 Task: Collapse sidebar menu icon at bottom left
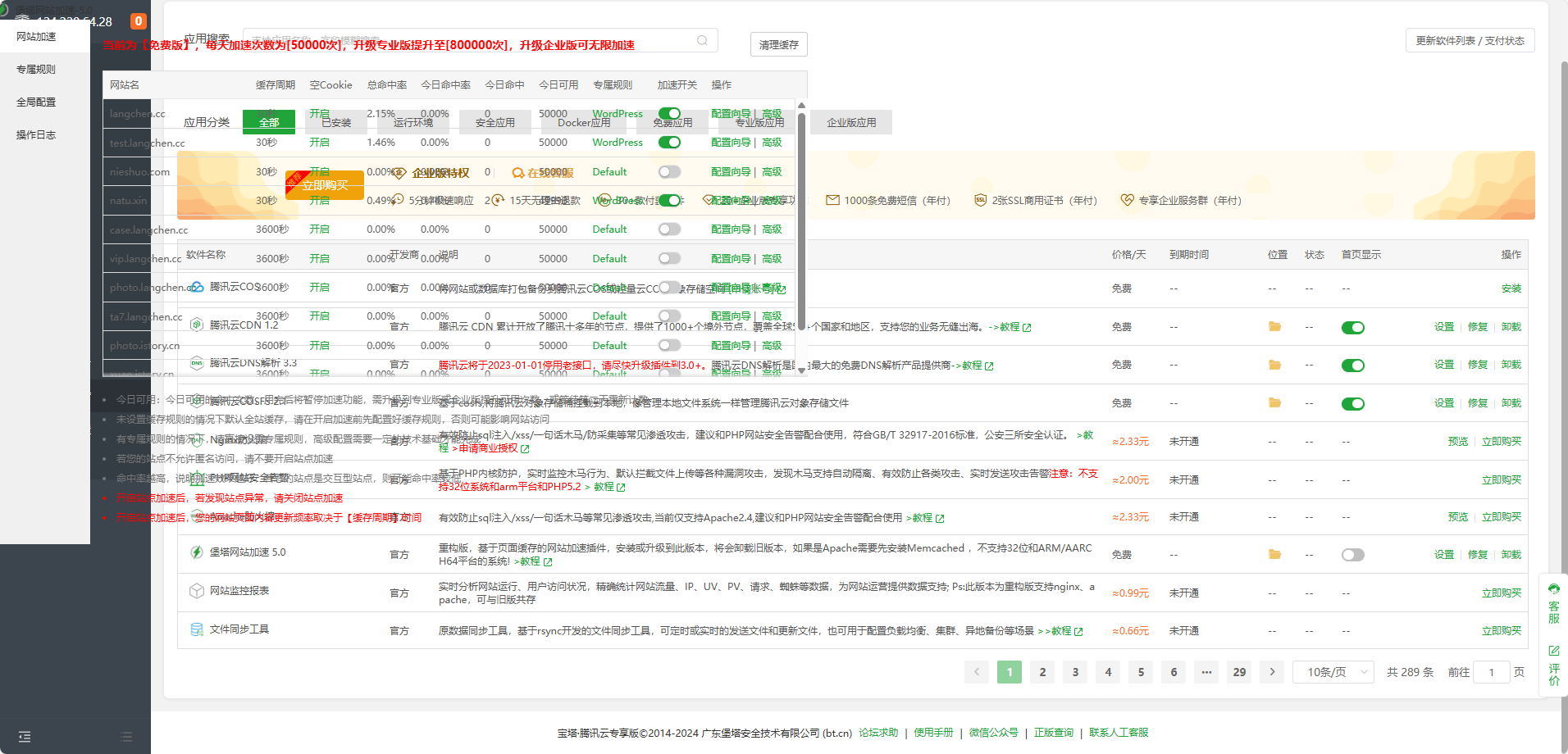25,737
